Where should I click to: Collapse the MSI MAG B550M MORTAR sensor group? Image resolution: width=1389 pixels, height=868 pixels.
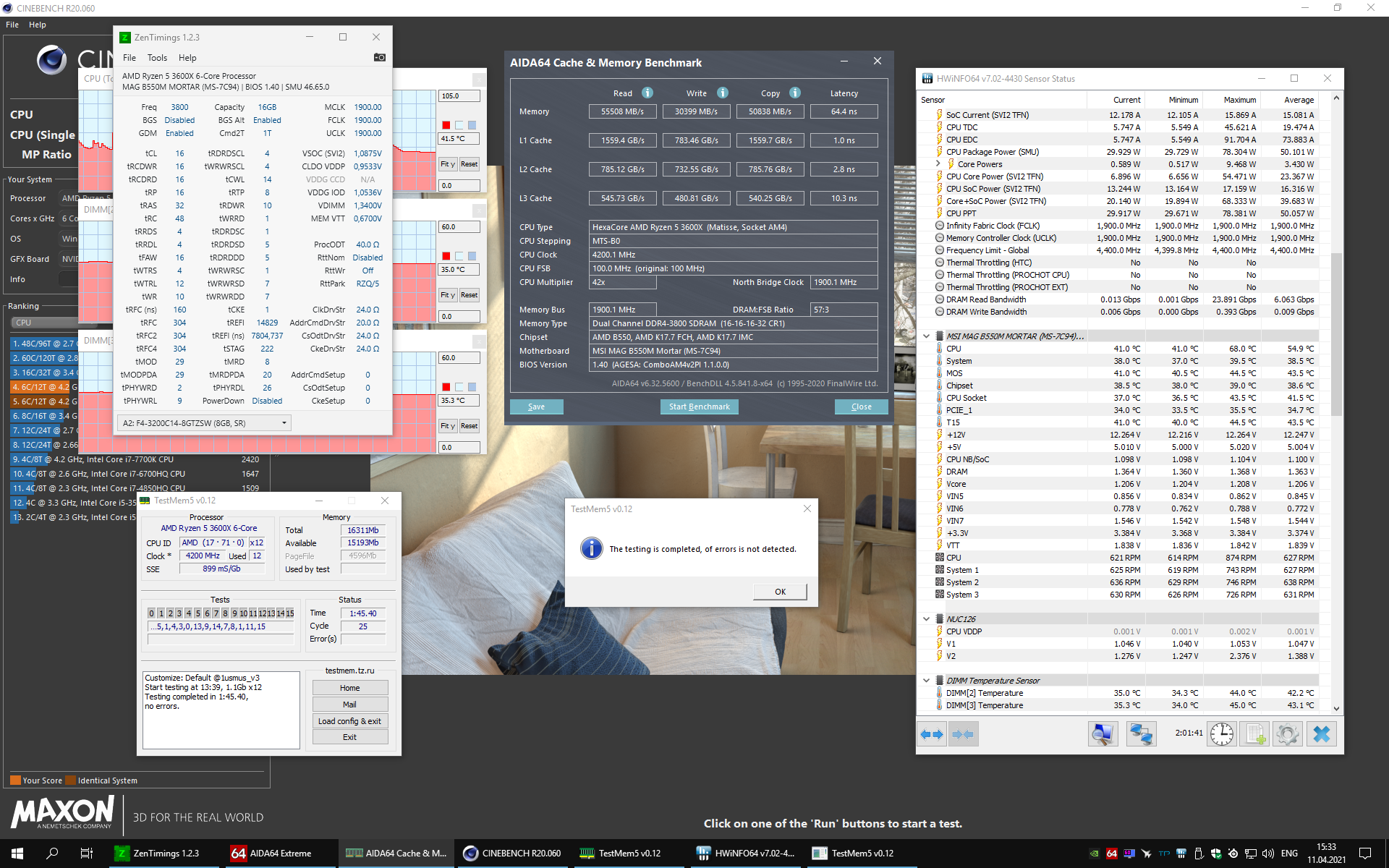coord(926,336)
